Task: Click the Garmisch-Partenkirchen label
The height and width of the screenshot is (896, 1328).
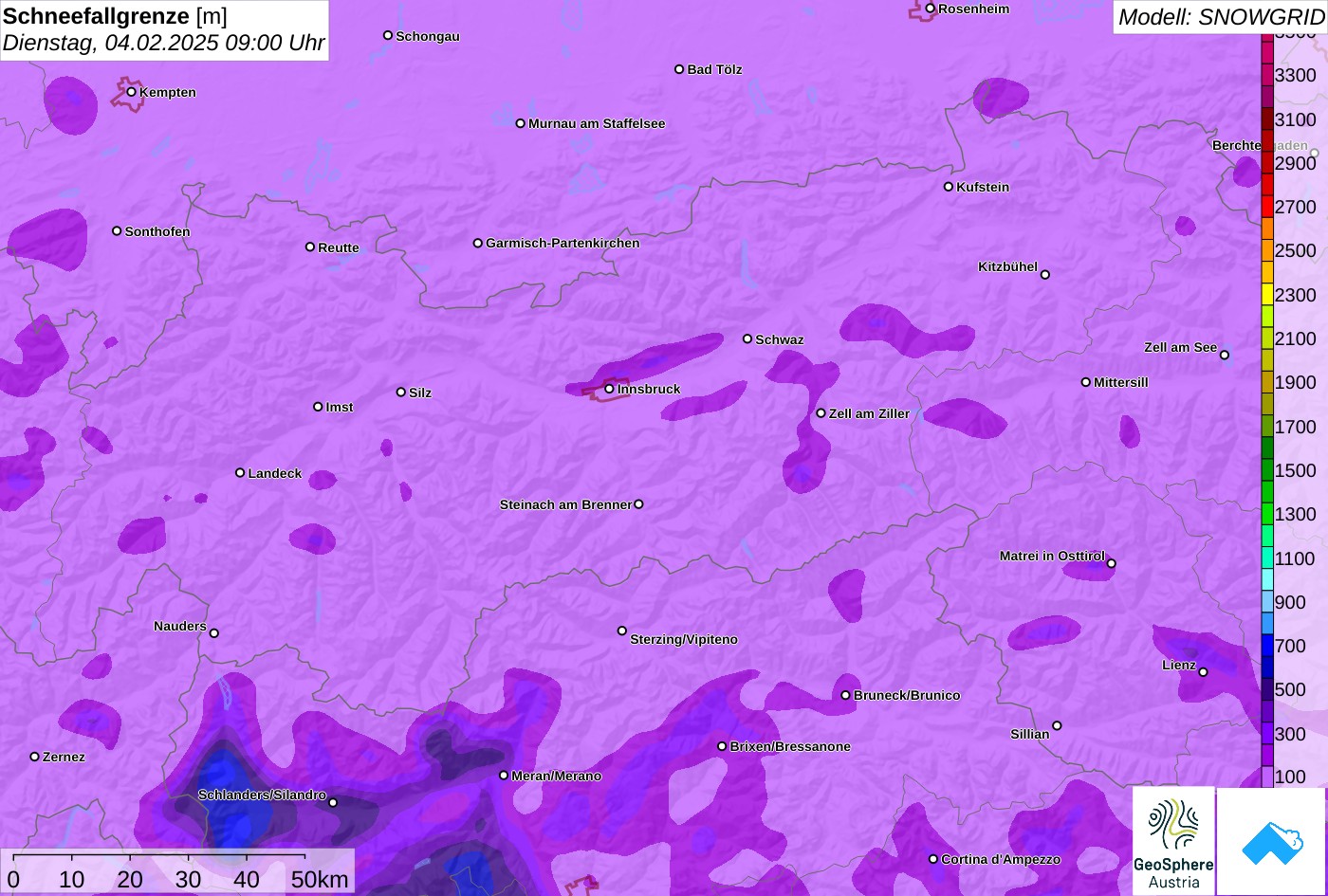Action: pyautogui.click(x=563, y=243)
